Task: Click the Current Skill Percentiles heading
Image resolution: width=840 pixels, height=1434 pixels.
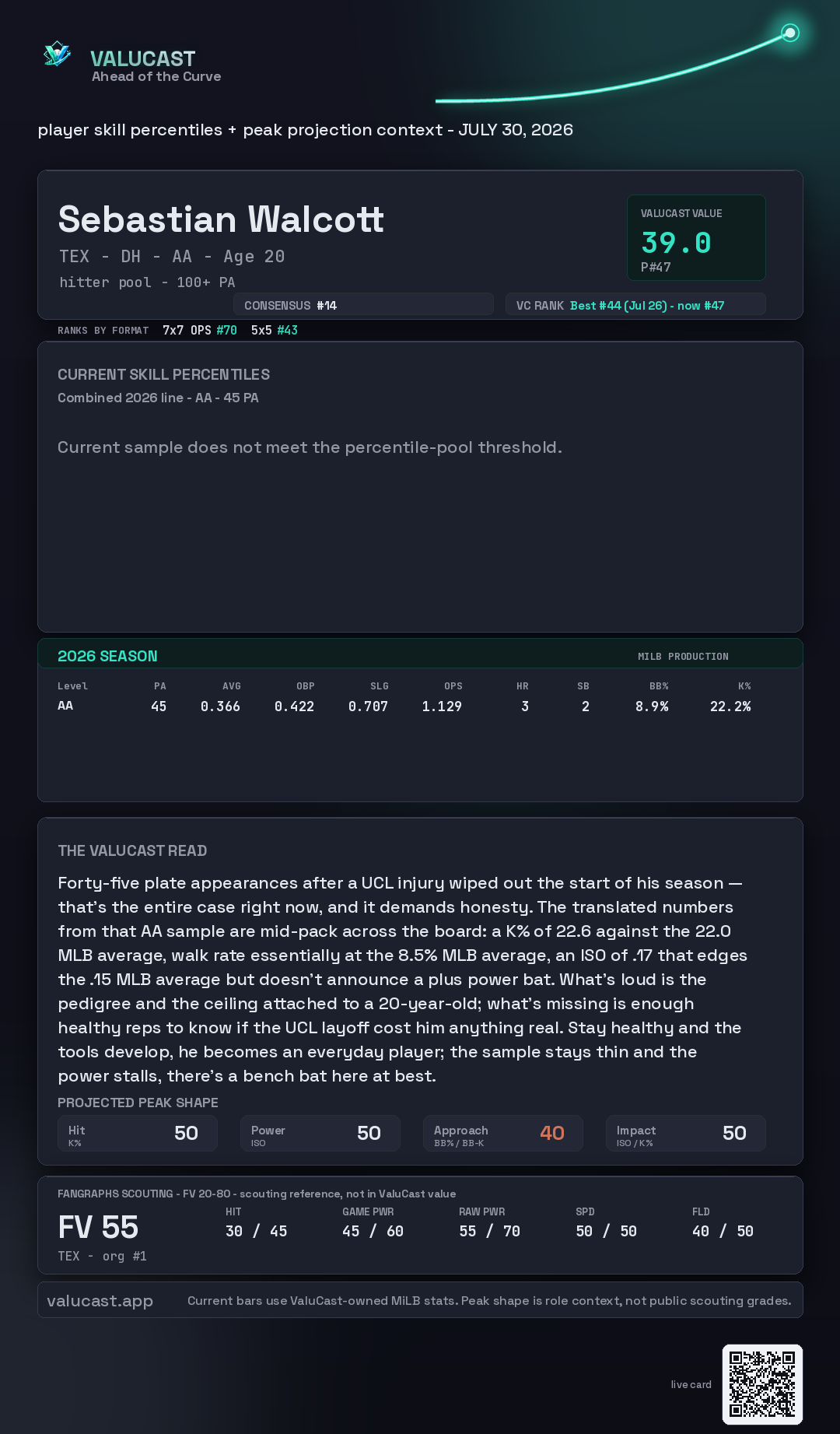Action: coord(164,374)
